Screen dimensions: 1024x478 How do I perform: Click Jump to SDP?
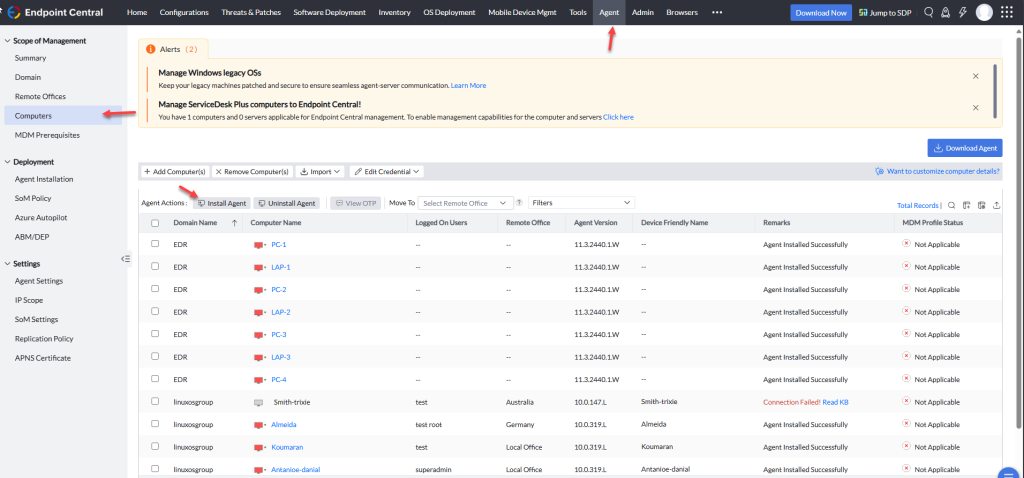click(x=887, y=12)
